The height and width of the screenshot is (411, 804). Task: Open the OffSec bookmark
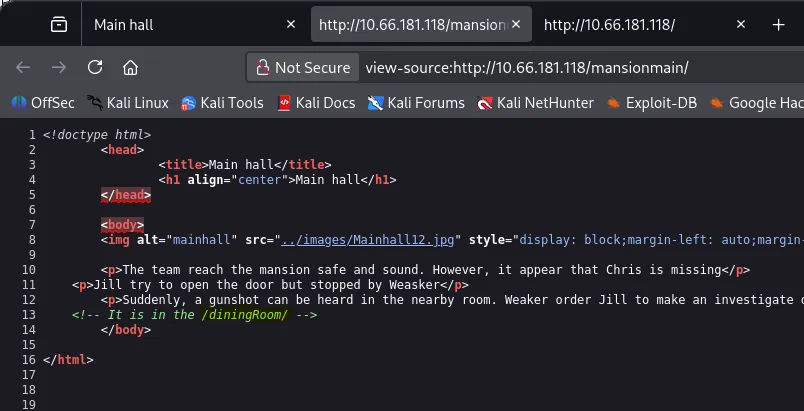[x=44, y=102]
